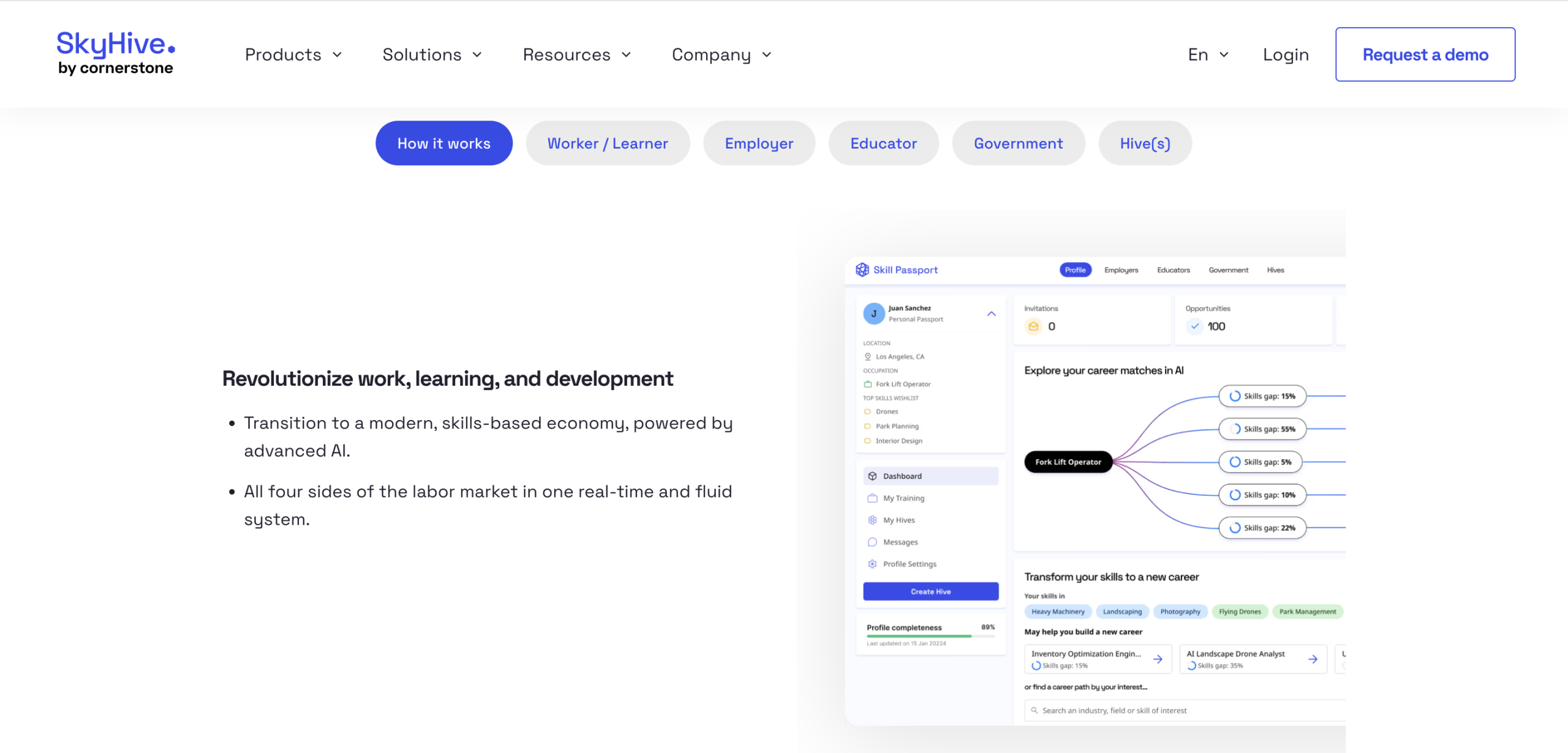This screenshot has height=753, width=1568.
Task: Click the Los Angeles location pin icon
Action: [x=867, y=356]
